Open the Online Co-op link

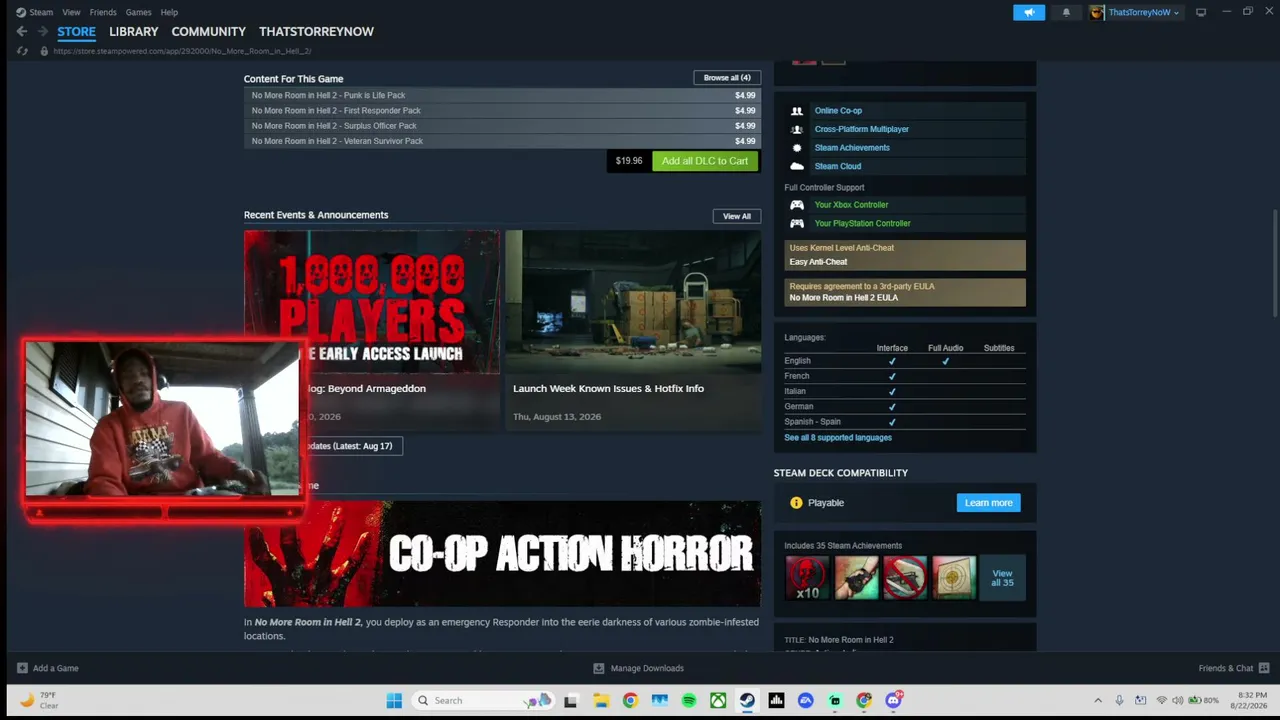point(838,111)
